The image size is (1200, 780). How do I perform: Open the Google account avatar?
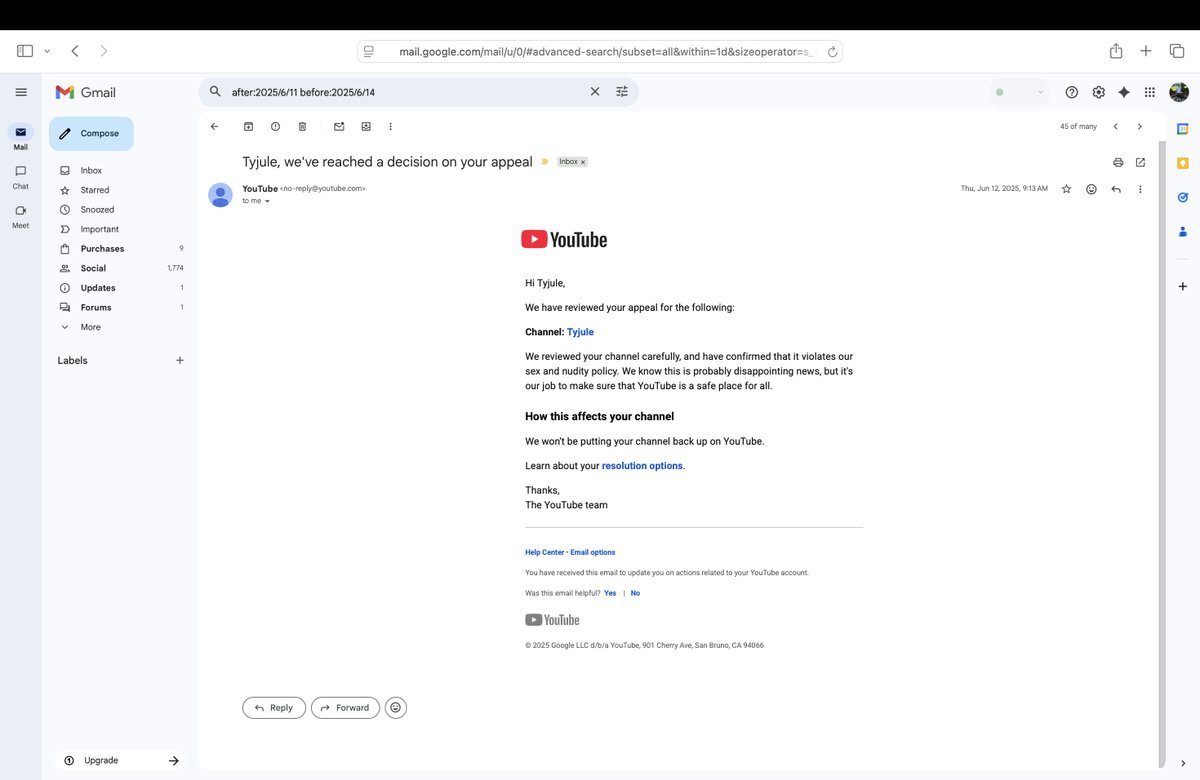[1179, 92]
